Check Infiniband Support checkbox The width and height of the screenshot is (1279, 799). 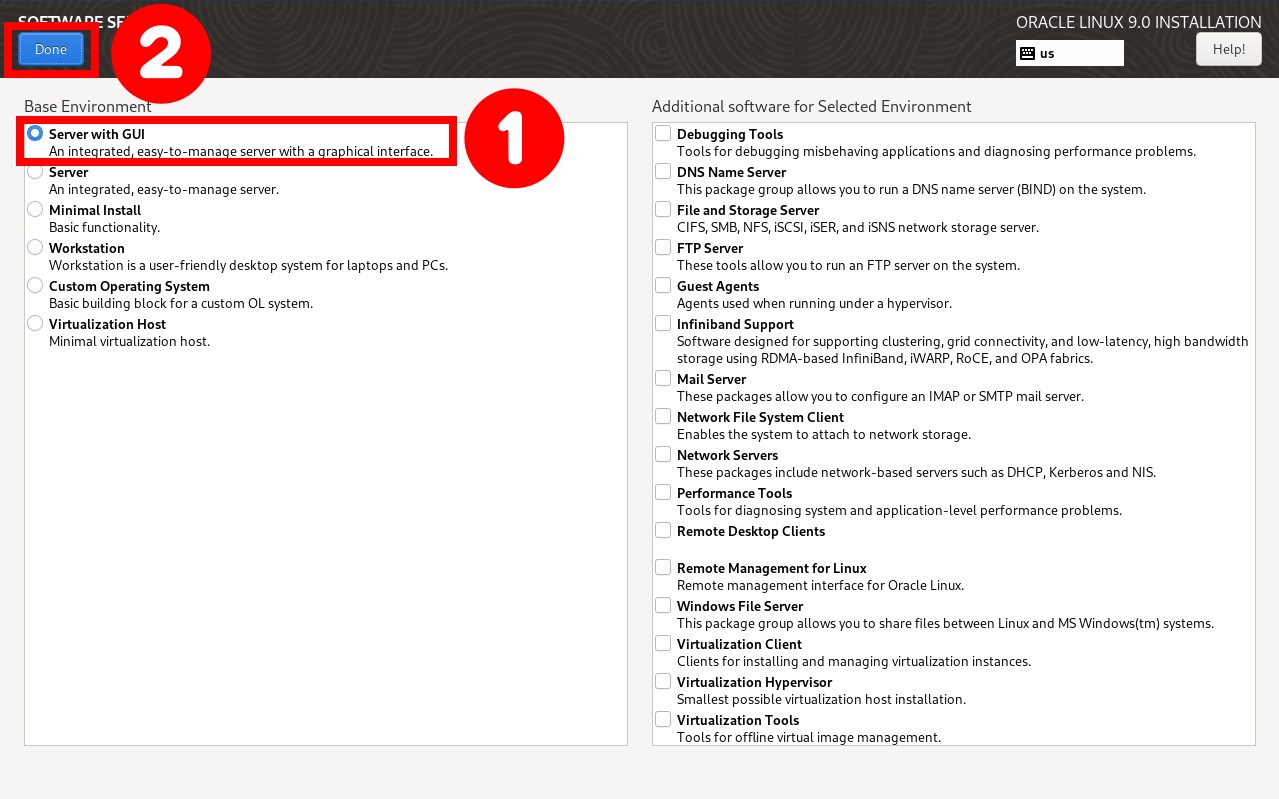pyautogui.click(x=663, y=324)
